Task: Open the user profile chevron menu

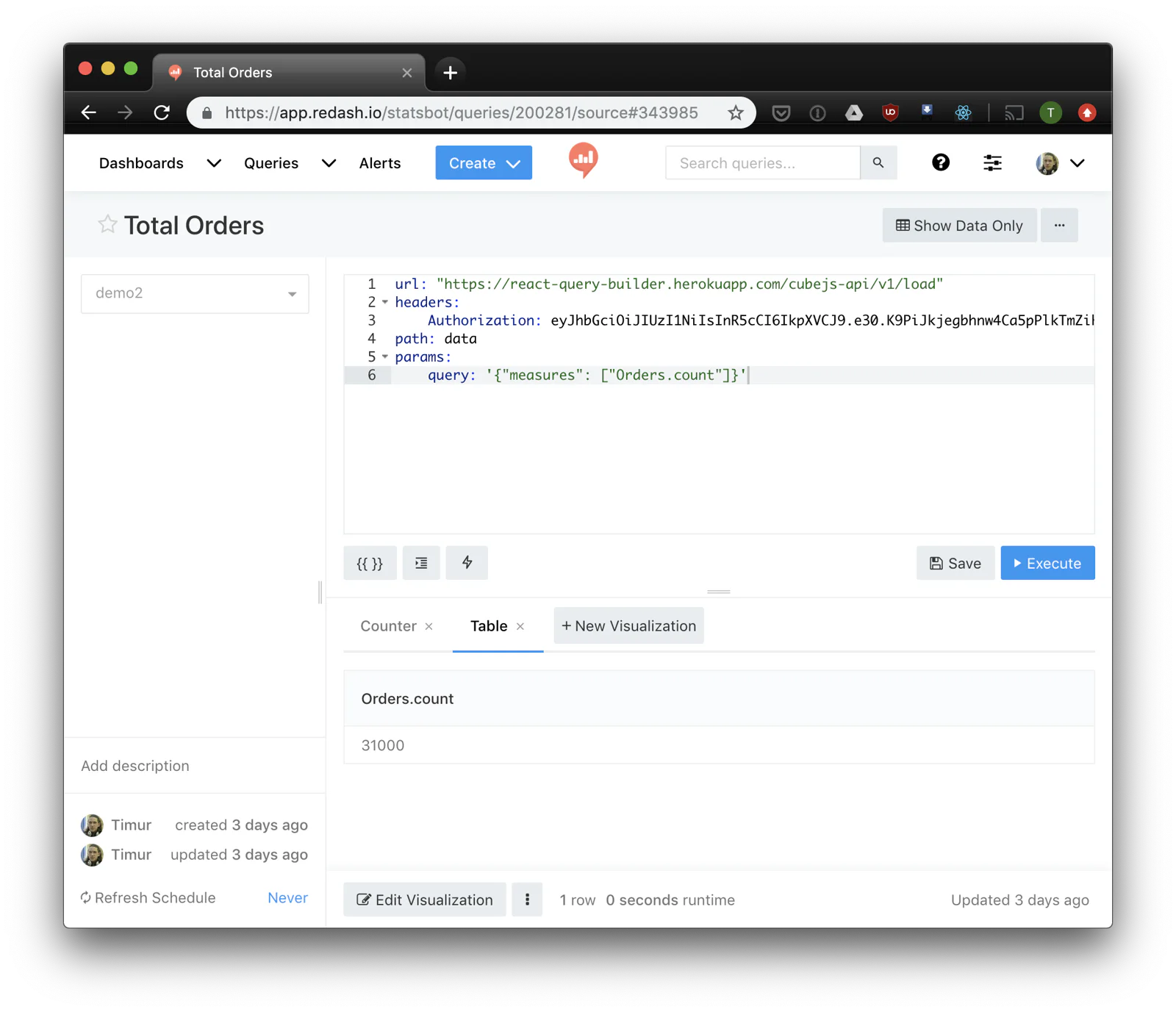Action: (x=1078, y=162)
